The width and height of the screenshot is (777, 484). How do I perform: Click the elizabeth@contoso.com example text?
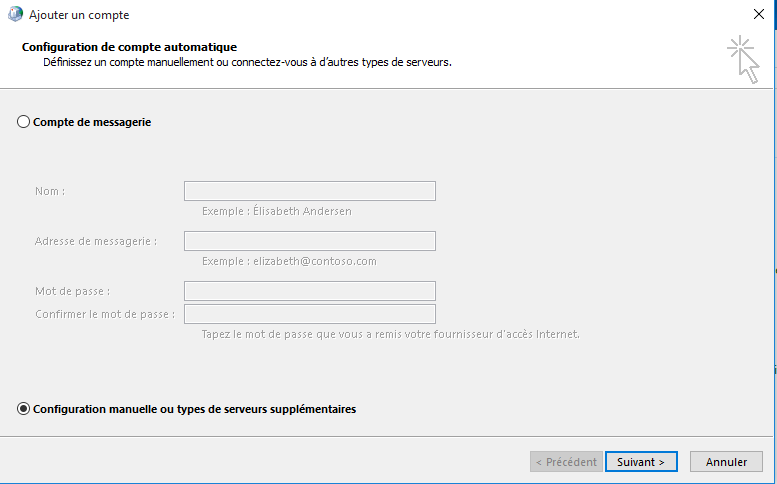(x=288, y=261)
